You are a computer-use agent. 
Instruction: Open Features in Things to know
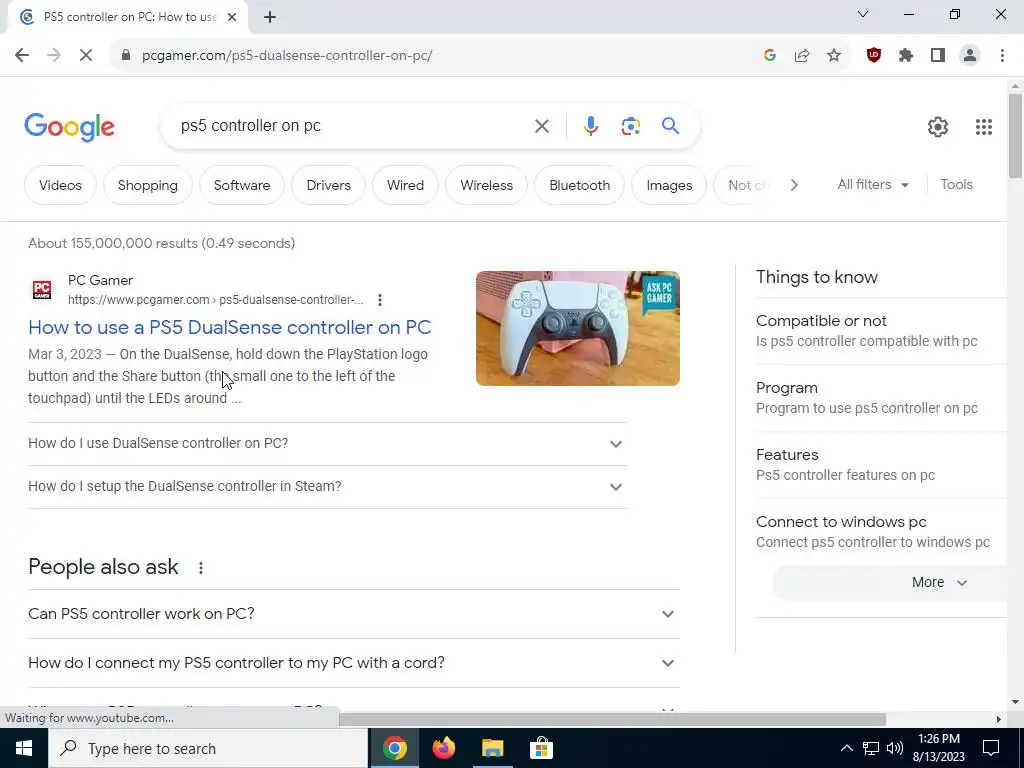881,465
